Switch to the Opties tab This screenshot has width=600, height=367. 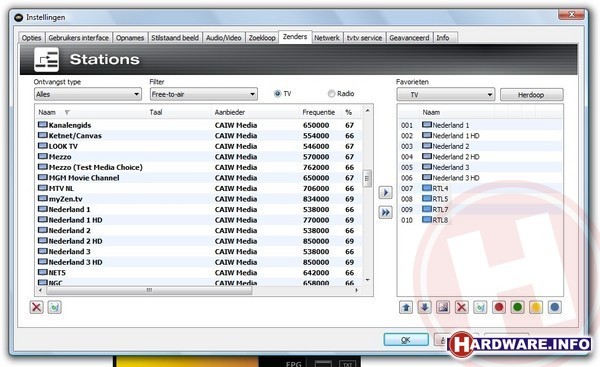[x=31, y=38]
